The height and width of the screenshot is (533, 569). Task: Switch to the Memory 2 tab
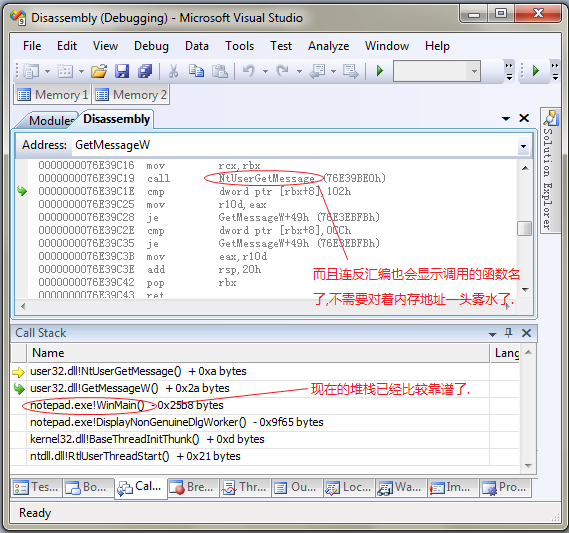[131, 95]
